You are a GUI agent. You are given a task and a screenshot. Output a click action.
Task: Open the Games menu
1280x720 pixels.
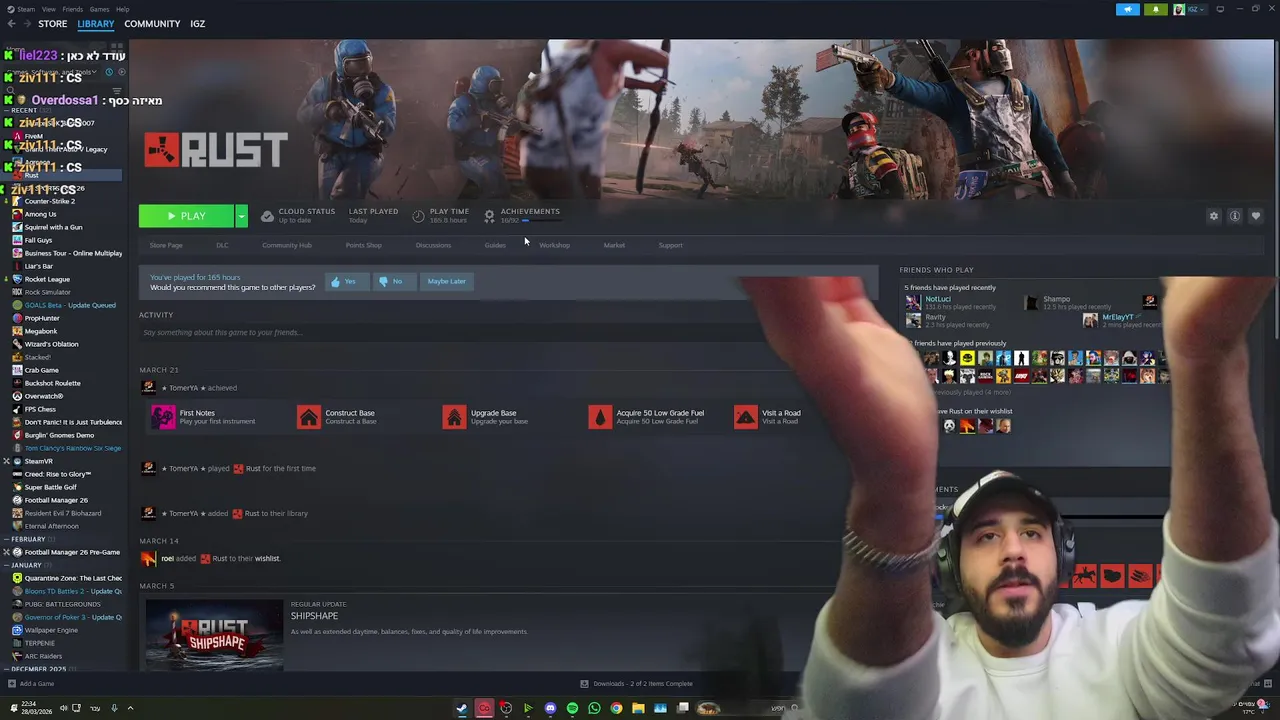pyautogui.click(x=99, y=9)
